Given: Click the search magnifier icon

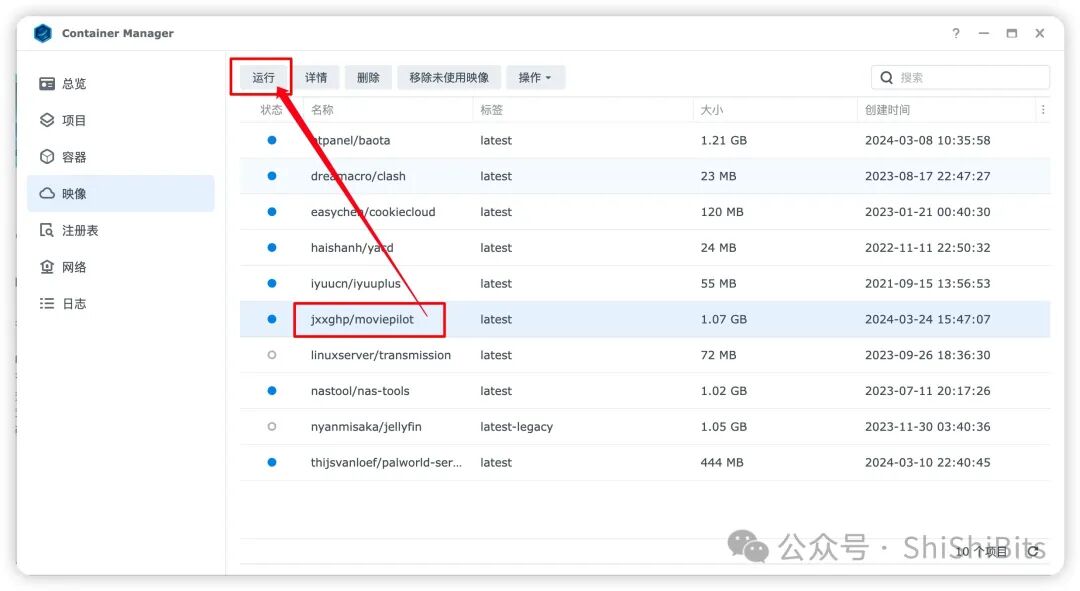Looking at the screenshot, I should pyautogui.click(x=886, y=77).
